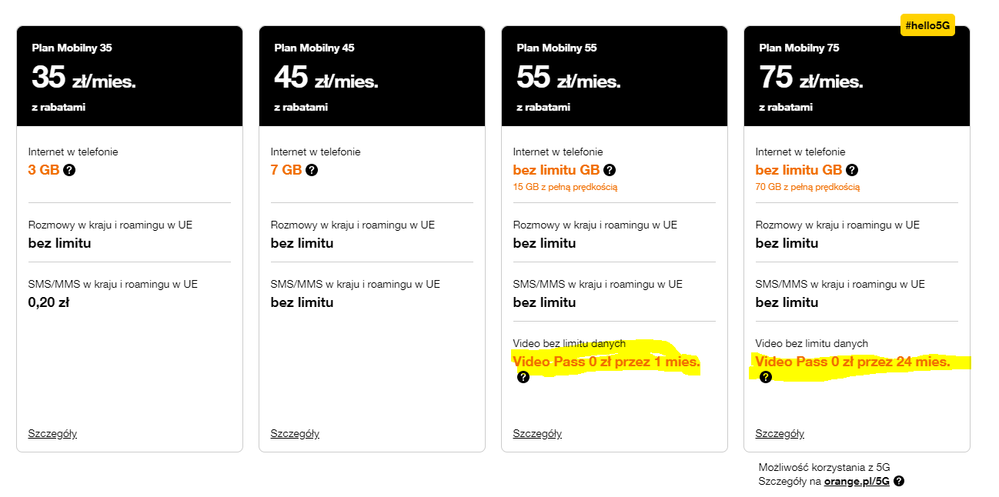Select the Plan Mobilny 35 header
The image size is (999, 497).
(x=129, y=76)
